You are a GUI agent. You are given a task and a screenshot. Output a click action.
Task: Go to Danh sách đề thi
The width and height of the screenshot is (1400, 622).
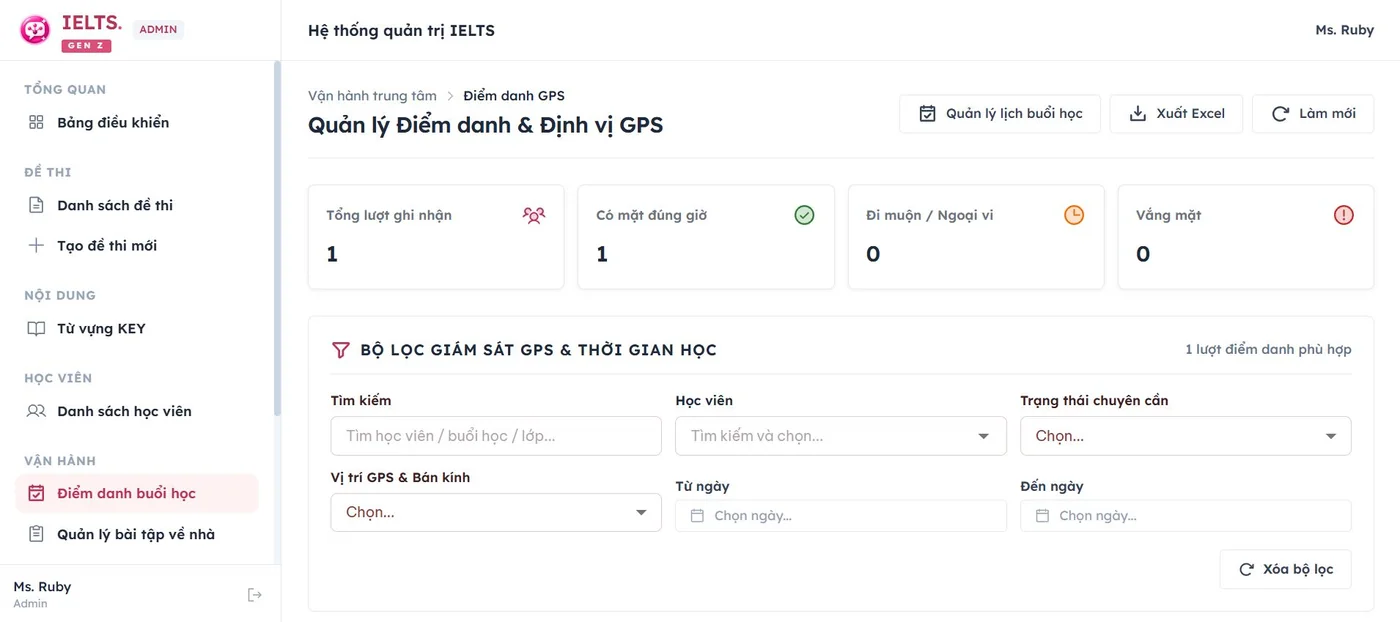point(137,205)
